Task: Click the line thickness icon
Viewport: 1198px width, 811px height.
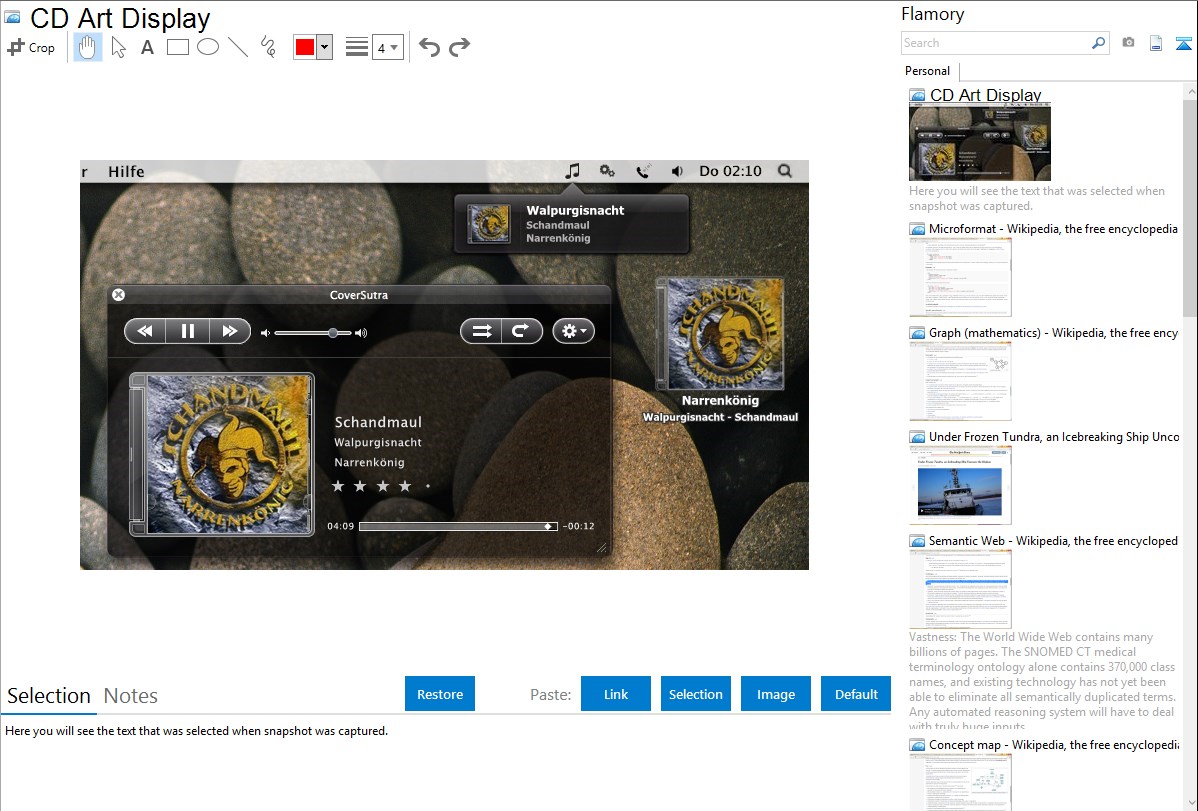Action: [357, 47]
